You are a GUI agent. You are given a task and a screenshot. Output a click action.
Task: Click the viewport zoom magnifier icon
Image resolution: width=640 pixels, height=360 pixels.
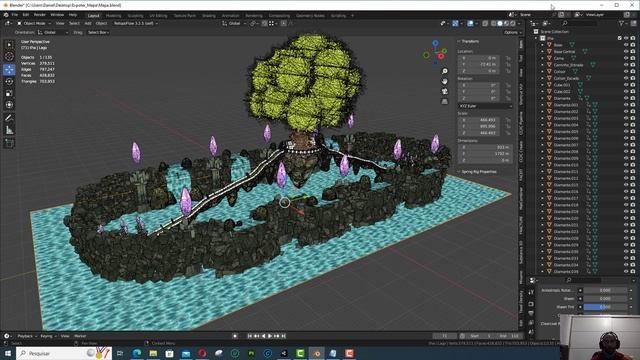click(x=444, y=71)
